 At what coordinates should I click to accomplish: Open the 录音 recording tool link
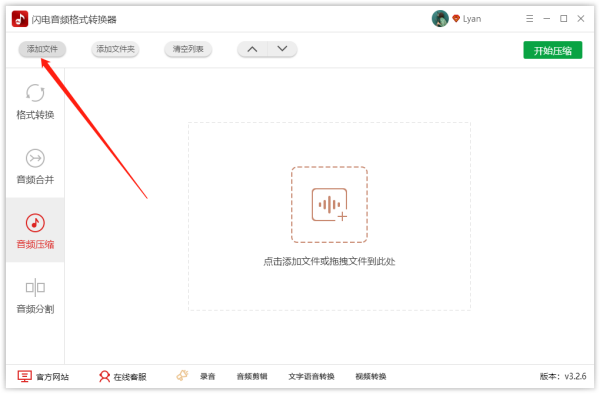click(207, 376)
